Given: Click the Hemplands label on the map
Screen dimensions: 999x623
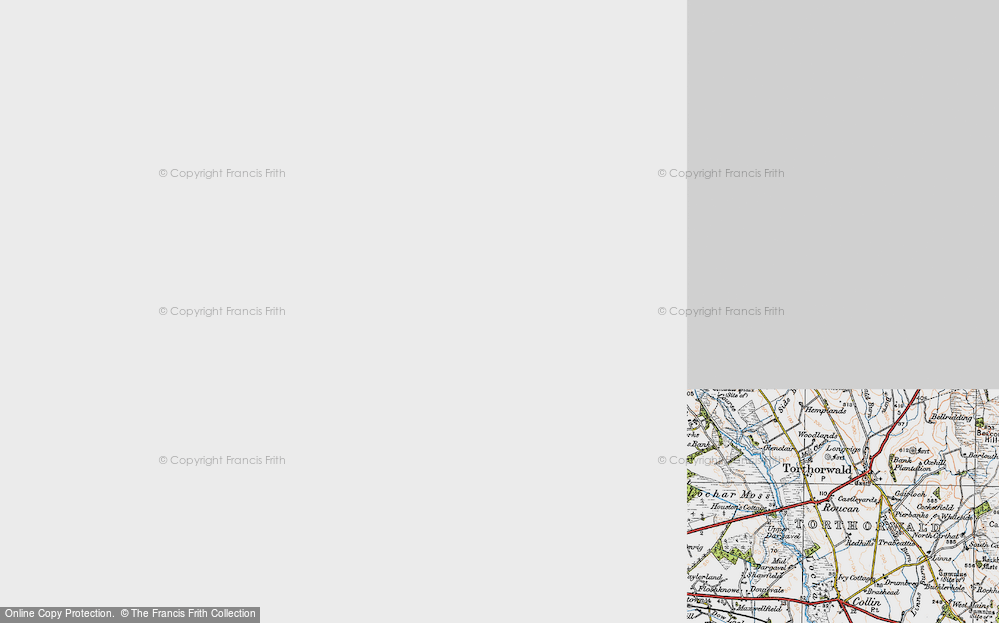Looking at the screenshot, I should pyautogui.click(x=825, y=411).
